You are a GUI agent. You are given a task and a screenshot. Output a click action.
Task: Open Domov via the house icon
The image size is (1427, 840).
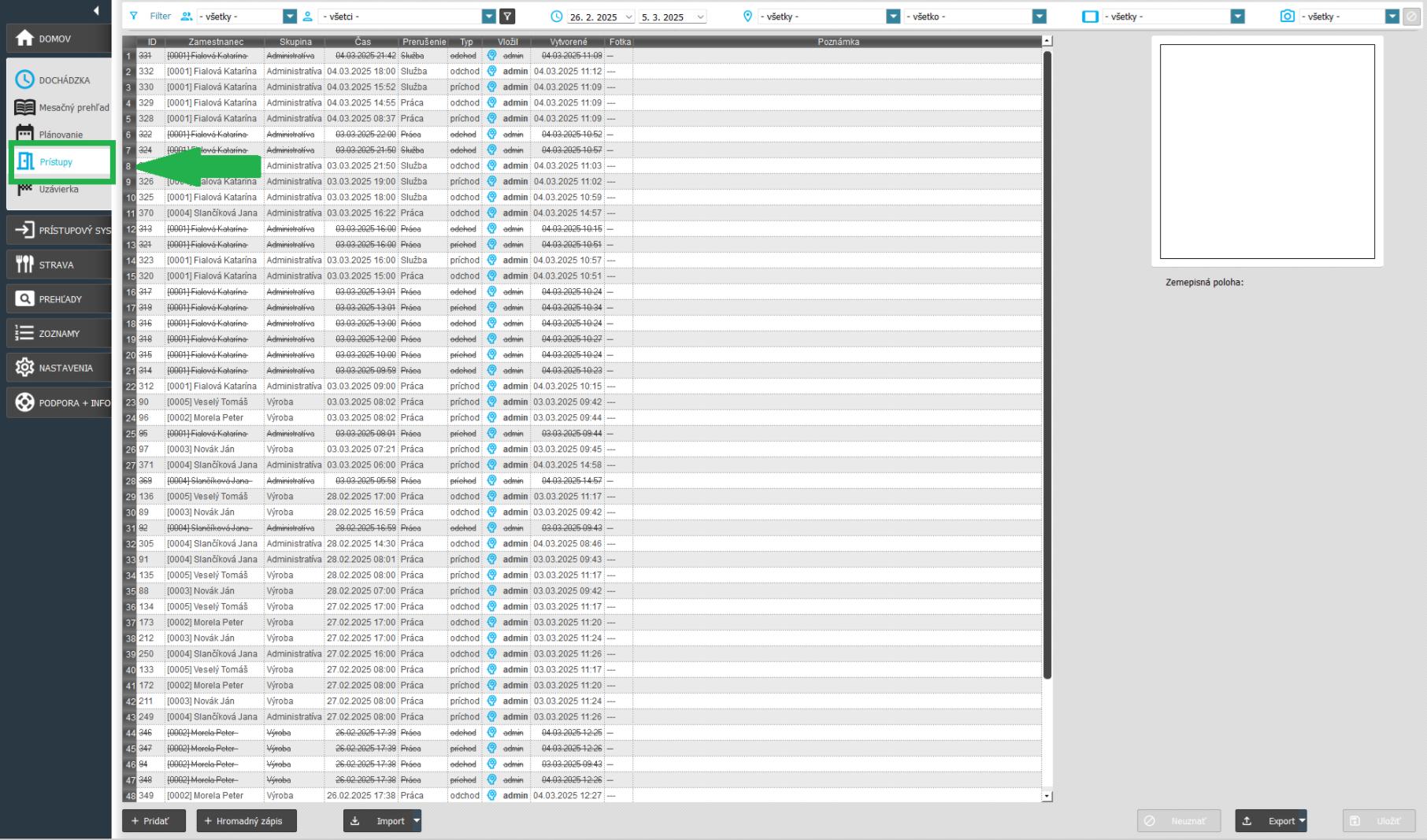click(24, 39)
